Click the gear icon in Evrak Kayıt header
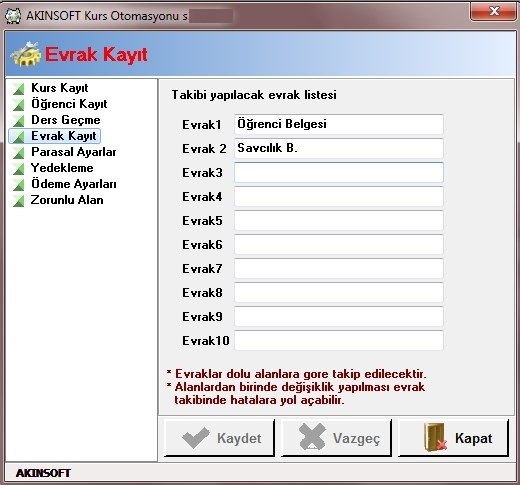This screenshot has width=520, height=485. [x=26, y=54]
